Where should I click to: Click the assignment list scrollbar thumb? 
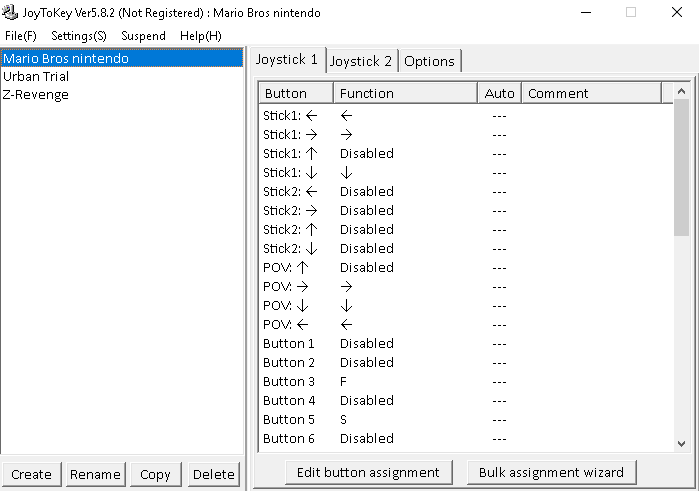[x=681, y=168]
